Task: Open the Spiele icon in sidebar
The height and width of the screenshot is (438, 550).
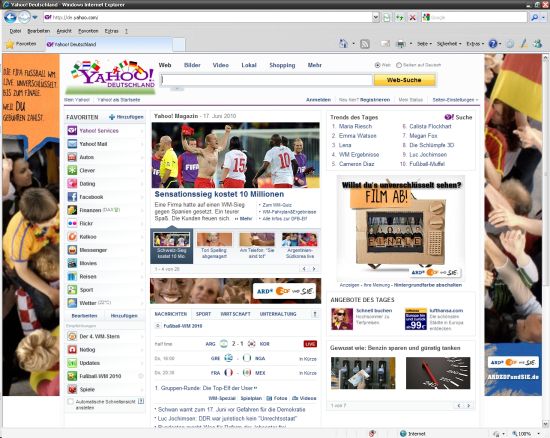Action: [72, 389]
